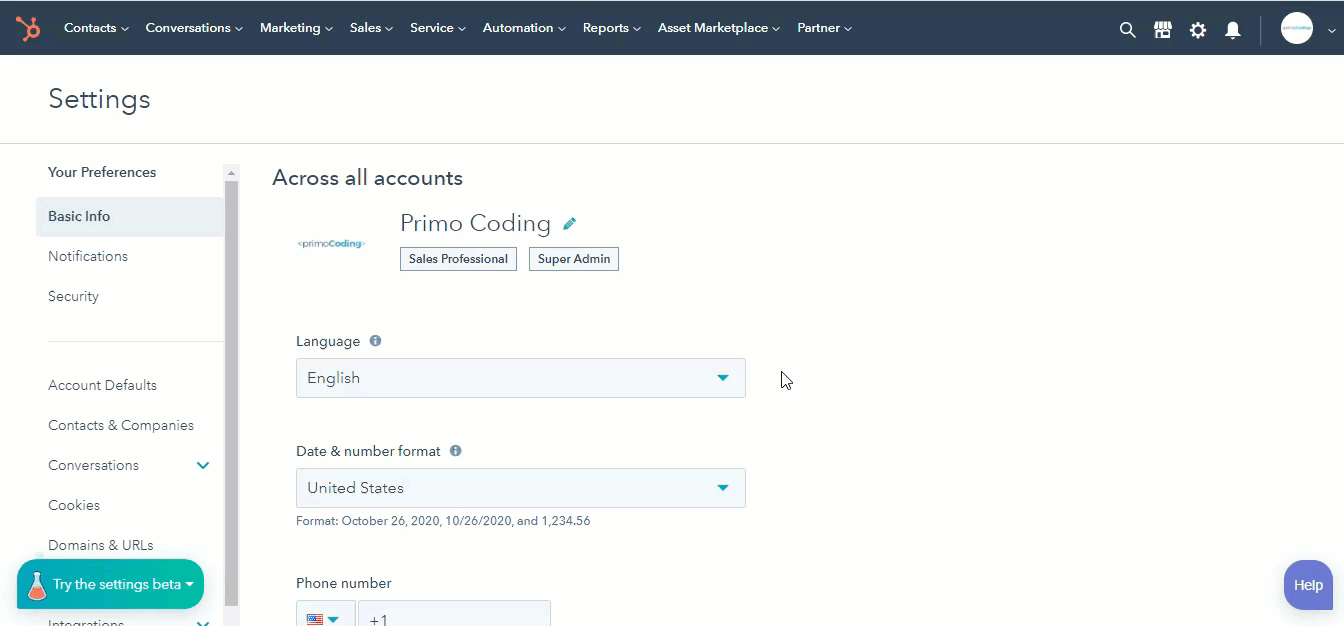
Task: Open the Contacts menu
Action: pyautogui.click(x=90, y=28)
